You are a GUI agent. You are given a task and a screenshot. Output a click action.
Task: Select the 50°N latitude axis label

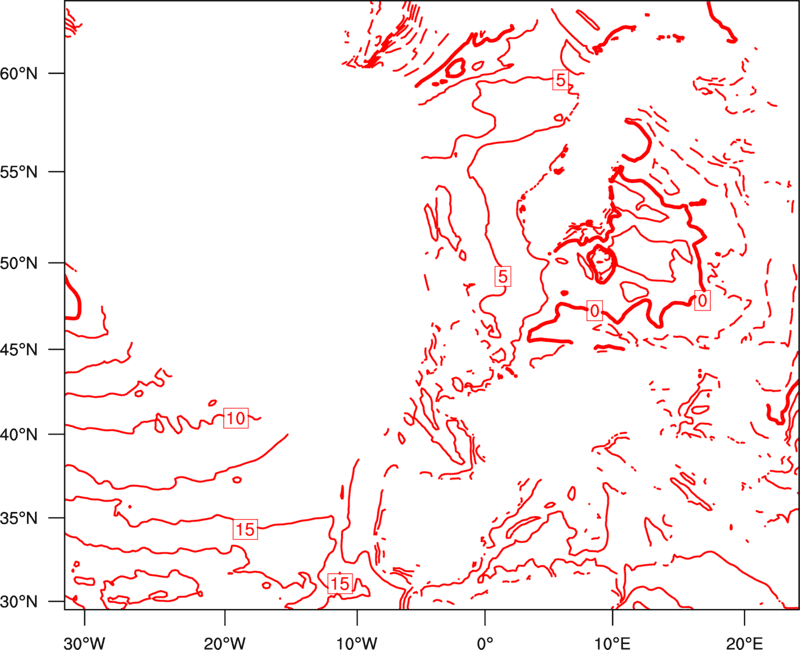tap(19, 263)
